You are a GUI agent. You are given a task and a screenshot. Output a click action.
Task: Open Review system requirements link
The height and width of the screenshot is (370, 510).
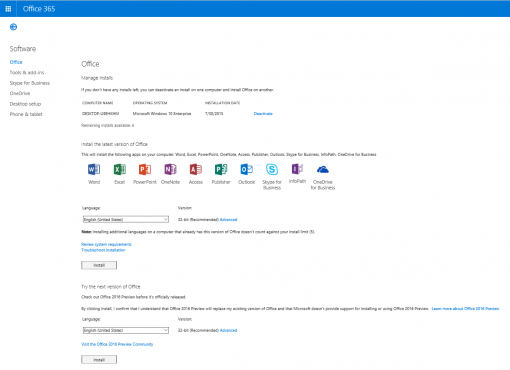[x=106, y=244]
